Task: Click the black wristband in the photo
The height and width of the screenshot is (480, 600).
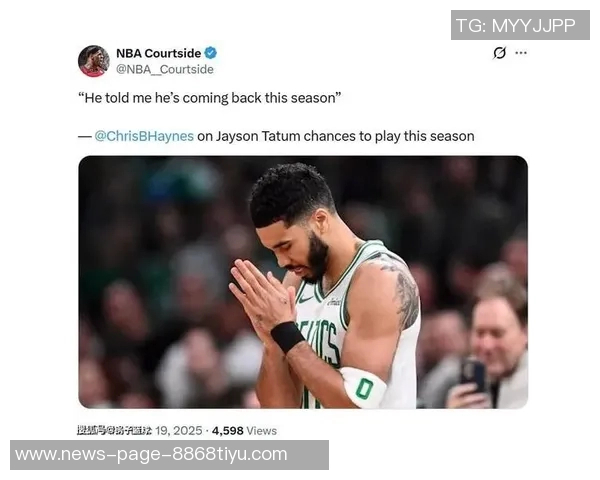Action: click(x=287, y=336)
